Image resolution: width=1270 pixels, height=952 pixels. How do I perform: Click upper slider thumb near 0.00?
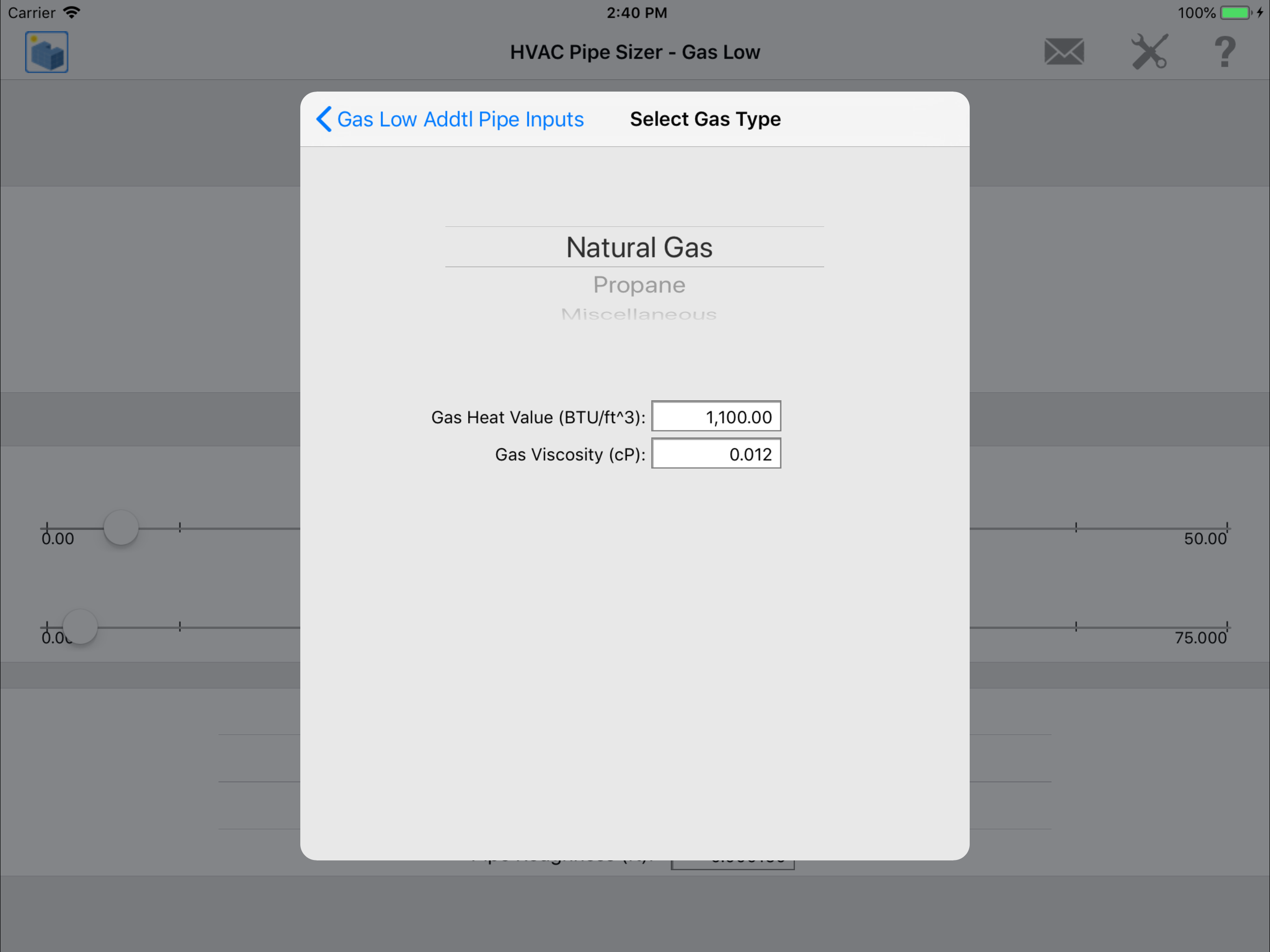(x=120, y=527)
